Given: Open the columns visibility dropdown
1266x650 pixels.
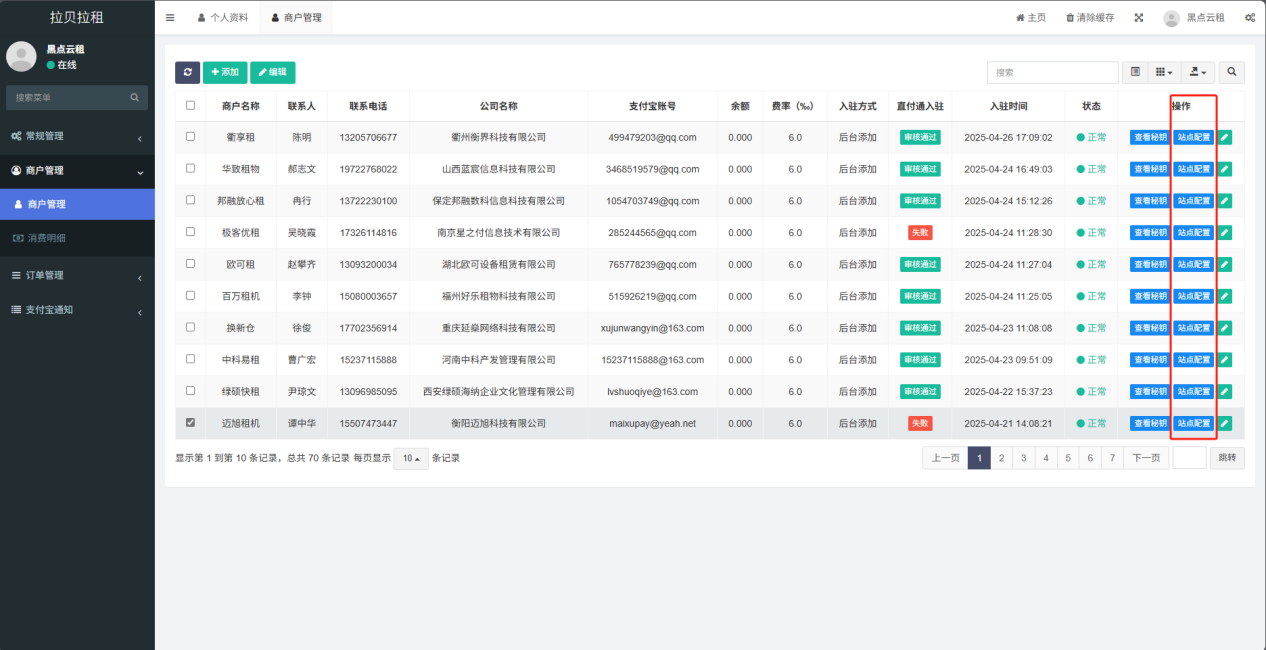Looking at the screenshot, I should coord(1163,72).
